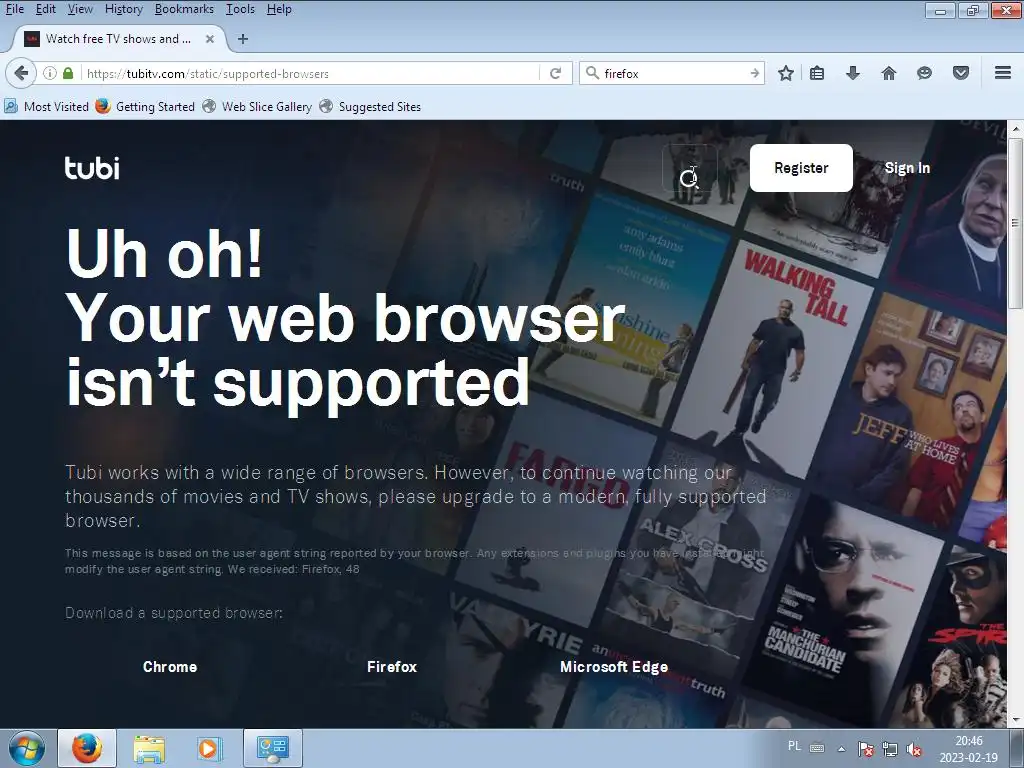Go back with the browser back arrow
This screenshot has width=1024, height=768.
click(x=21, y=73)
